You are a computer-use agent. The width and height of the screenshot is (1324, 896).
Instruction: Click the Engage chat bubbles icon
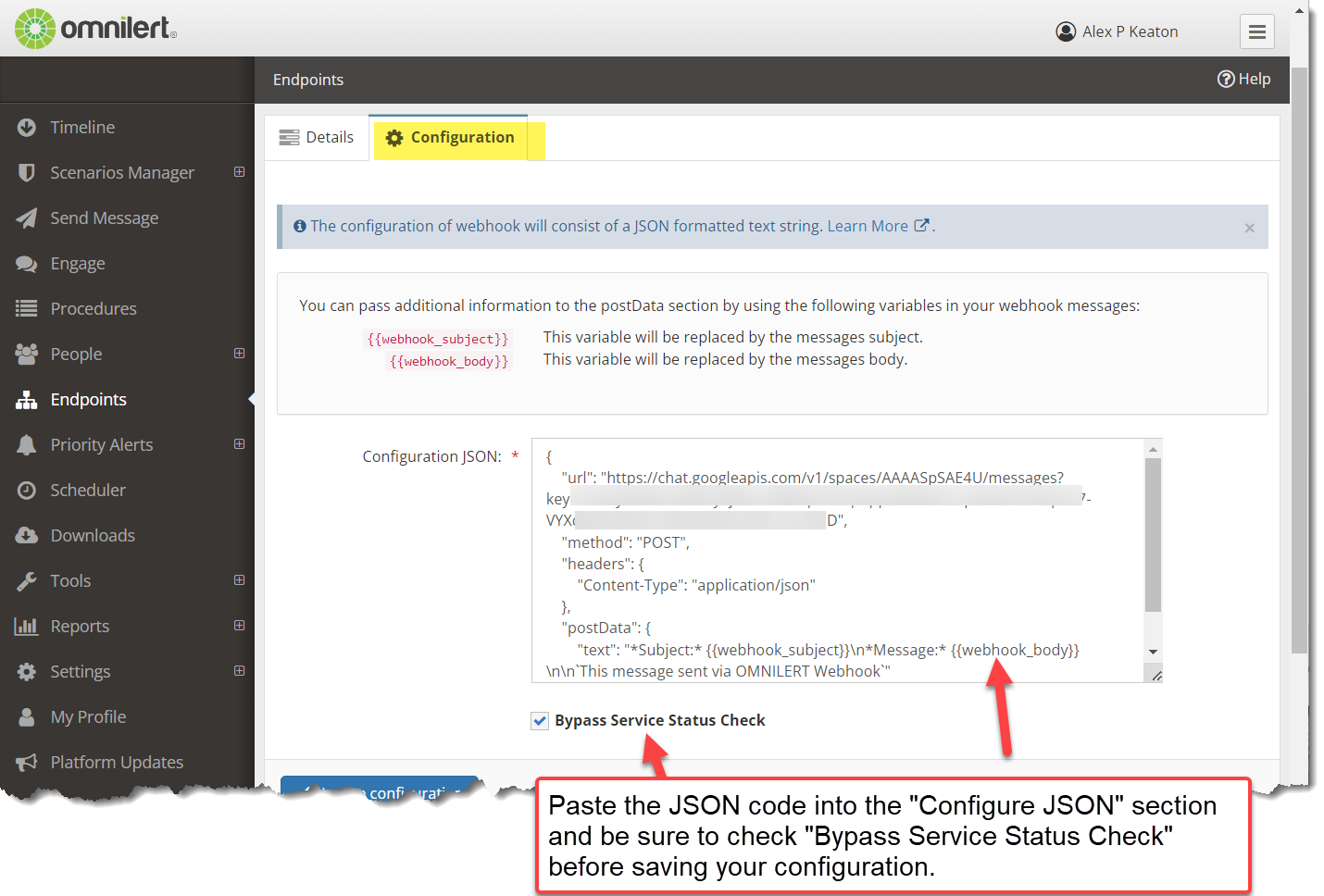pyautogui.click(x=27, y=263)
